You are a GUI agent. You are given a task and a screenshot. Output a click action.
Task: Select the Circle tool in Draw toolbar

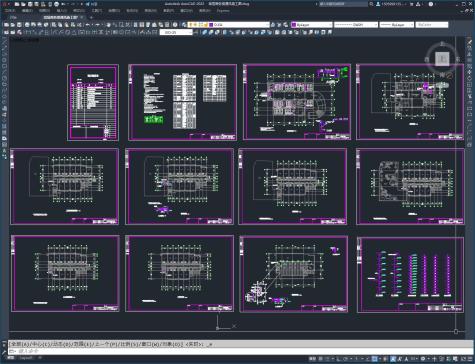pos(5,78)
